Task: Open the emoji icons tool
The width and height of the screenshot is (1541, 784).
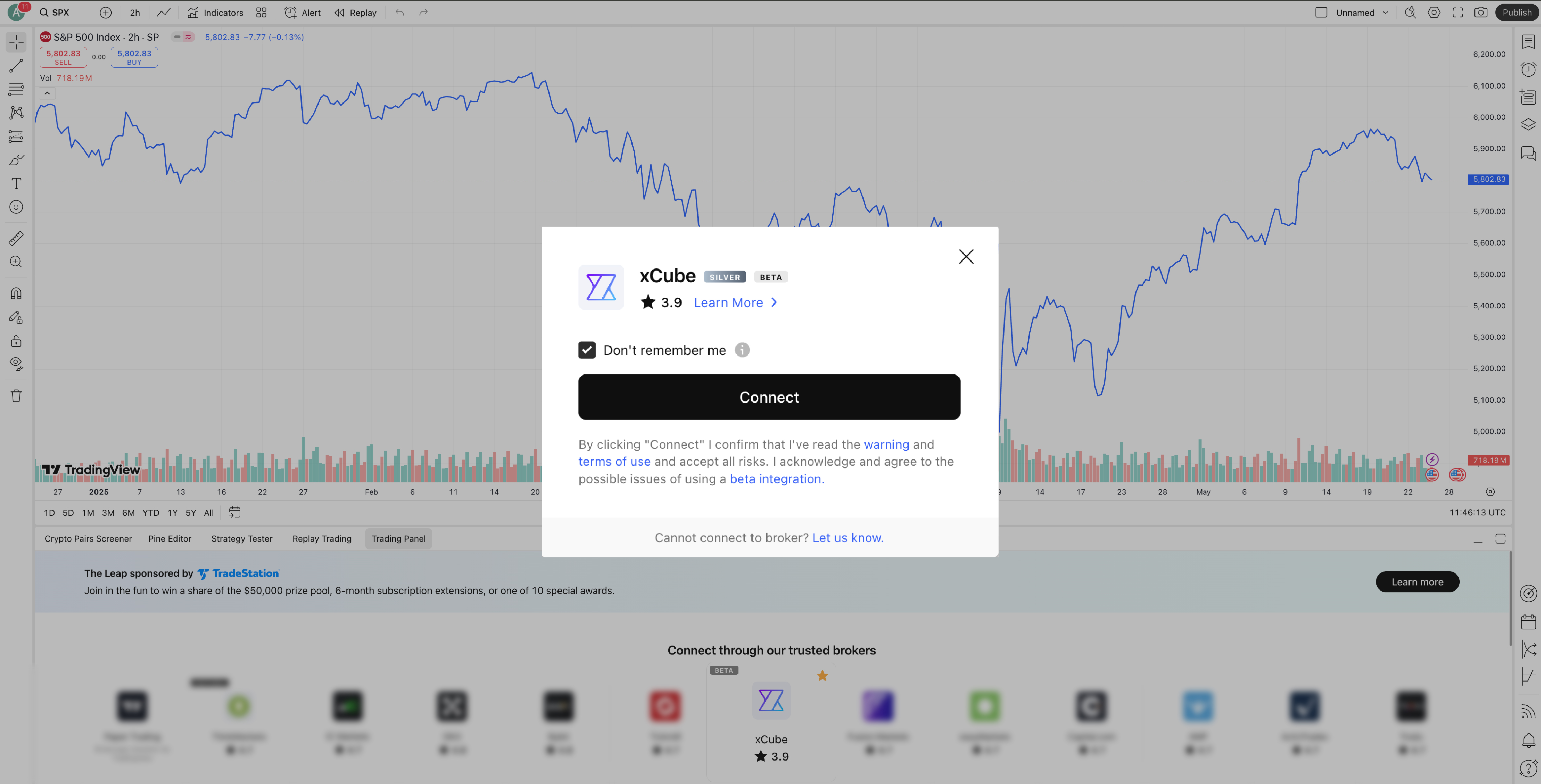Action: point(16,207)
